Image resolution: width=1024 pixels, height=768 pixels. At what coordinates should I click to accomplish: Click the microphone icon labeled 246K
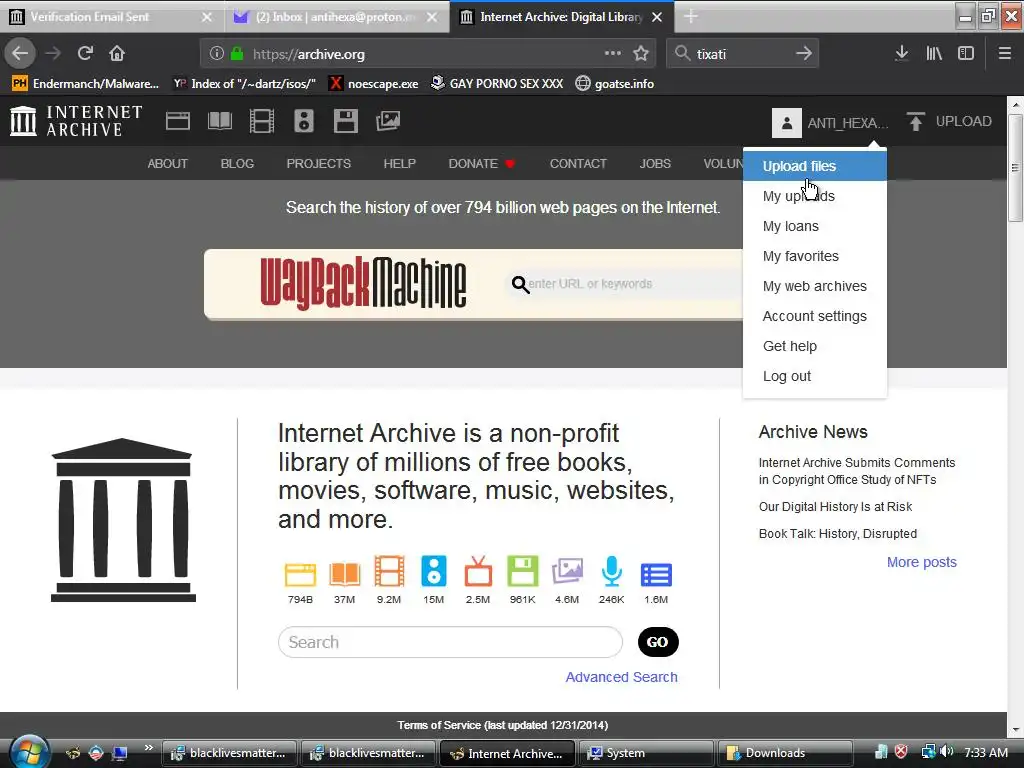click(x=612, y=571)
